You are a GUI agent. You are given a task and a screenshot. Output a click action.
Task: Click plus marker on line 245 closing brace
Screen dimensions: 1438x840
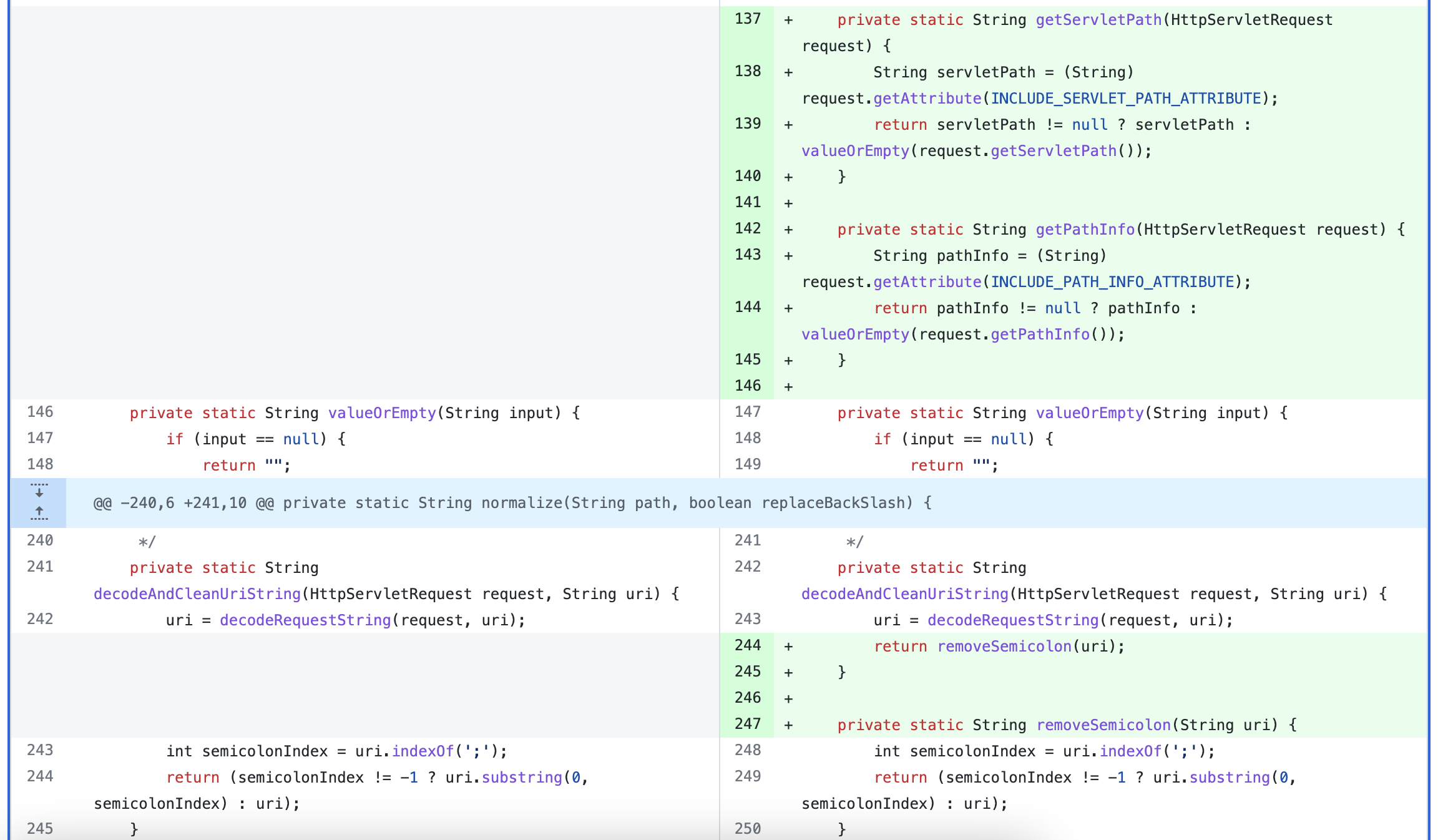(x=788, y=673)
